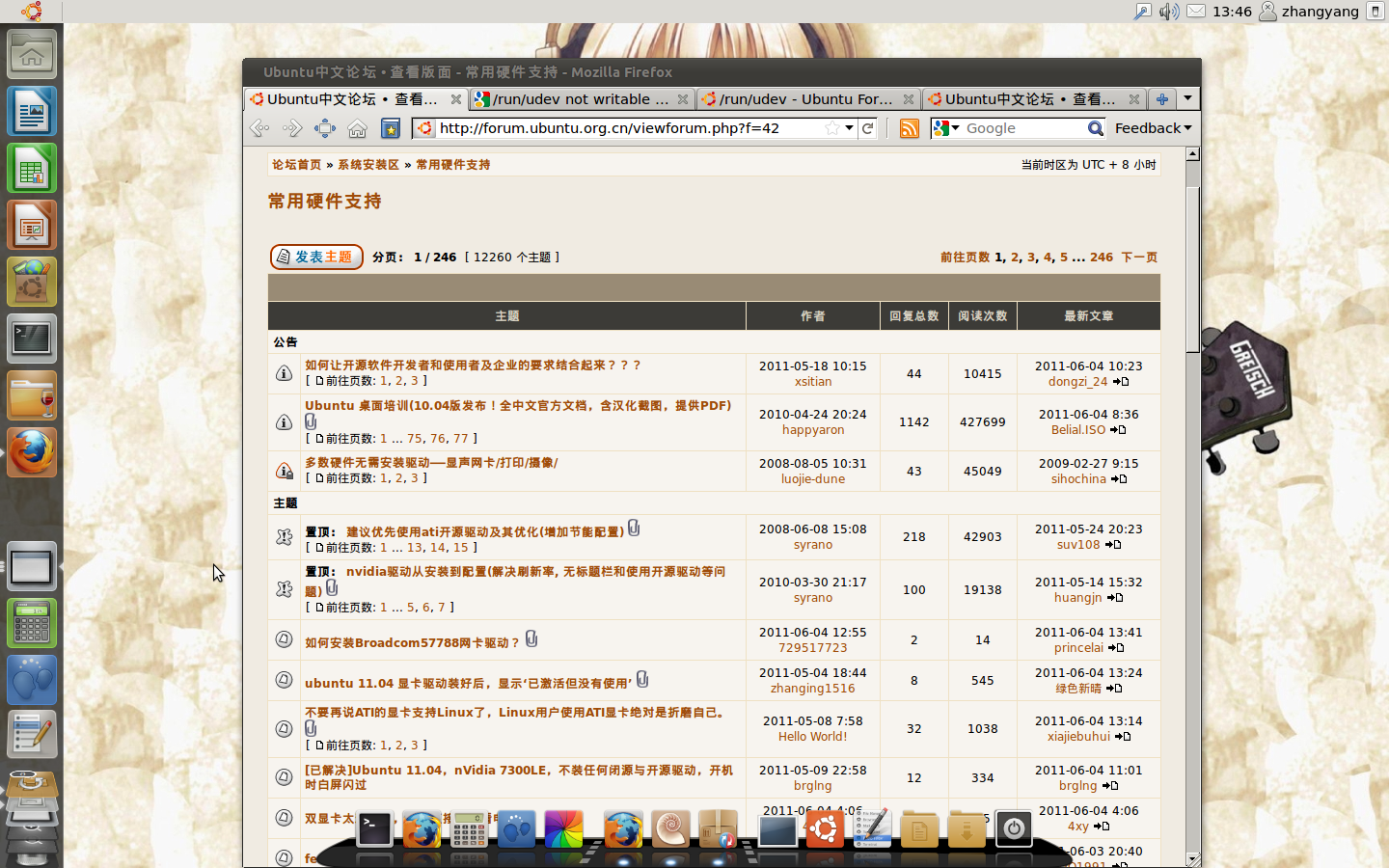The width and height of the screenshot is (1389, 868).
Task: Open the search engine selector dropdown
Action: [x=946, y=128]
